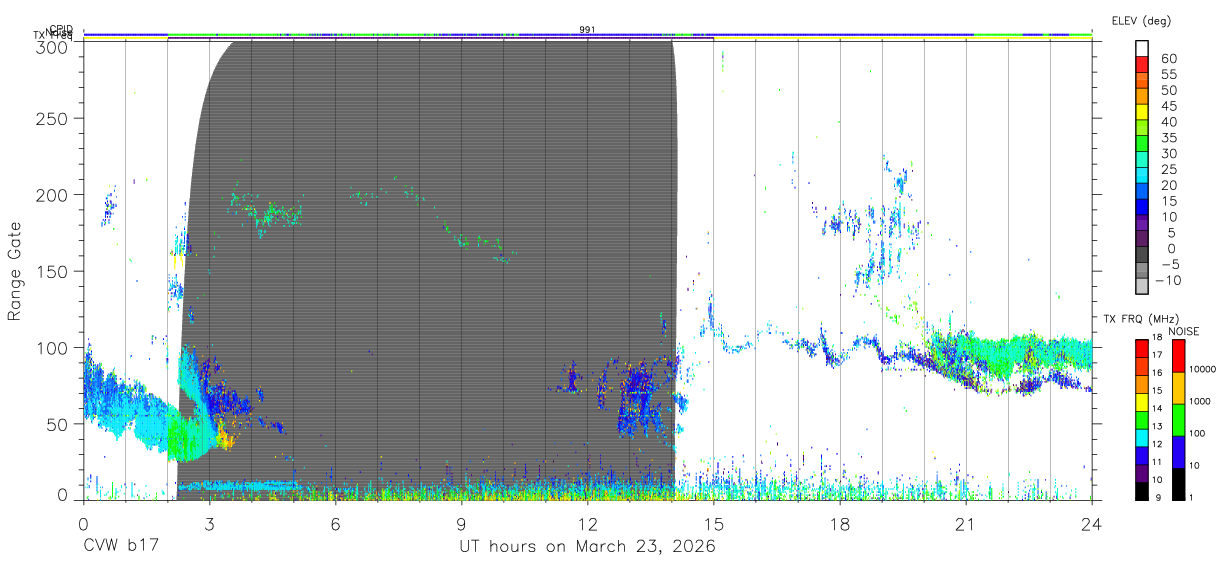1228x567 pixels.
Task: Click the light gray bottom segment of the ELEV colorbar
Action: pyautogui.click(x=1144, y=288)
